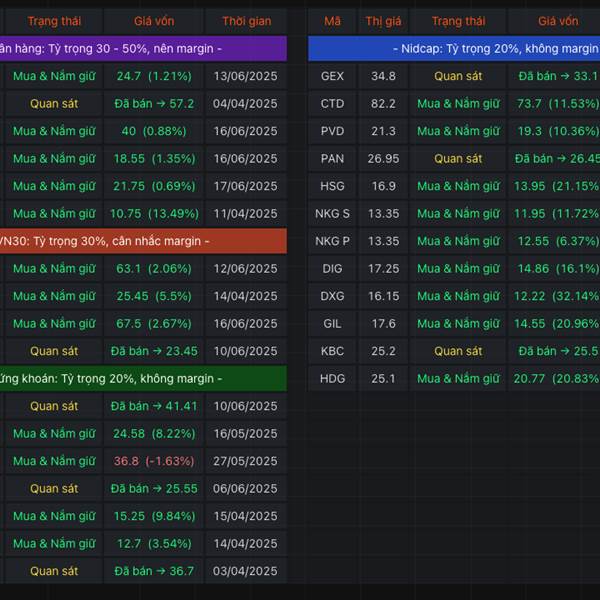The image size is (600, 600).
Task: Select the orange VN30 Tỷ trọng 30% banner
Action: (x=143, y=241)
